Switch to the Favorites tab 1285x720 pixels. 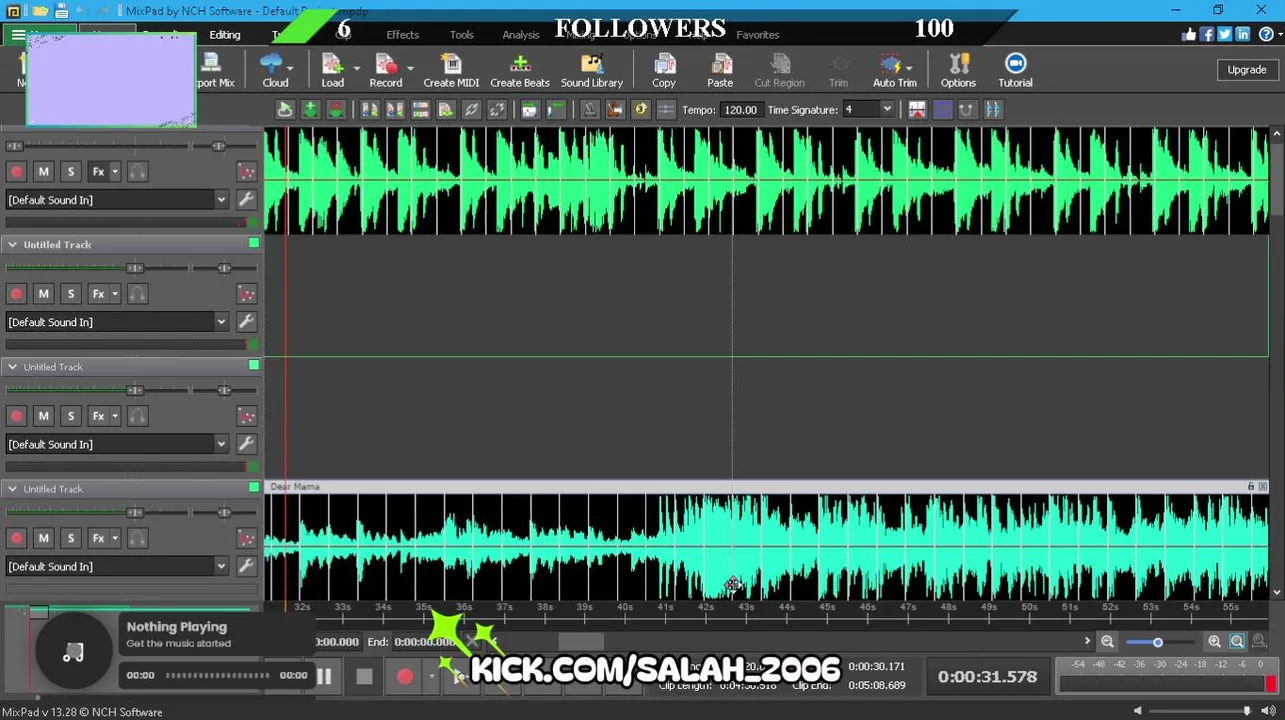tap(758, 35)
